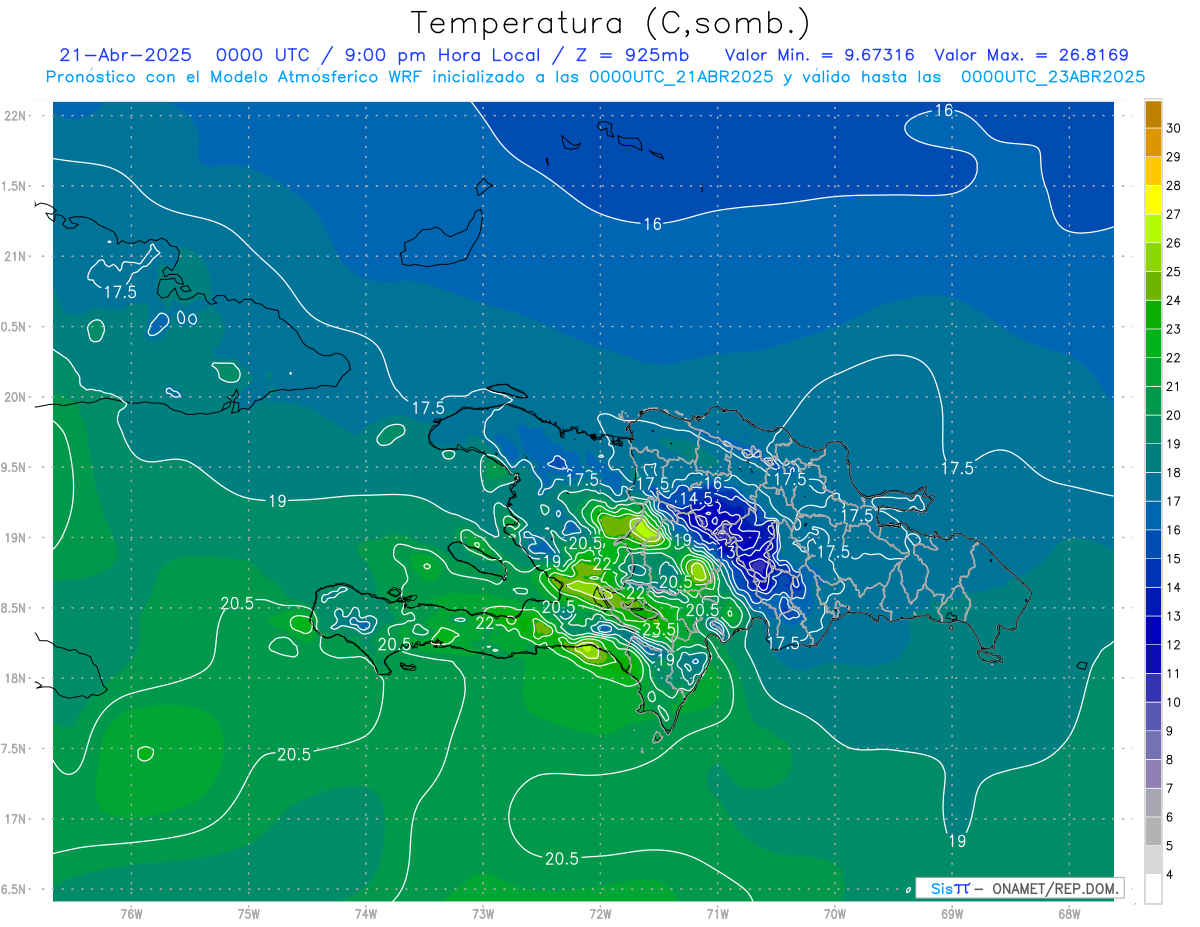
Task: Click the orange colorbar segment between 29 and 30
Action: click(1153, 143)
